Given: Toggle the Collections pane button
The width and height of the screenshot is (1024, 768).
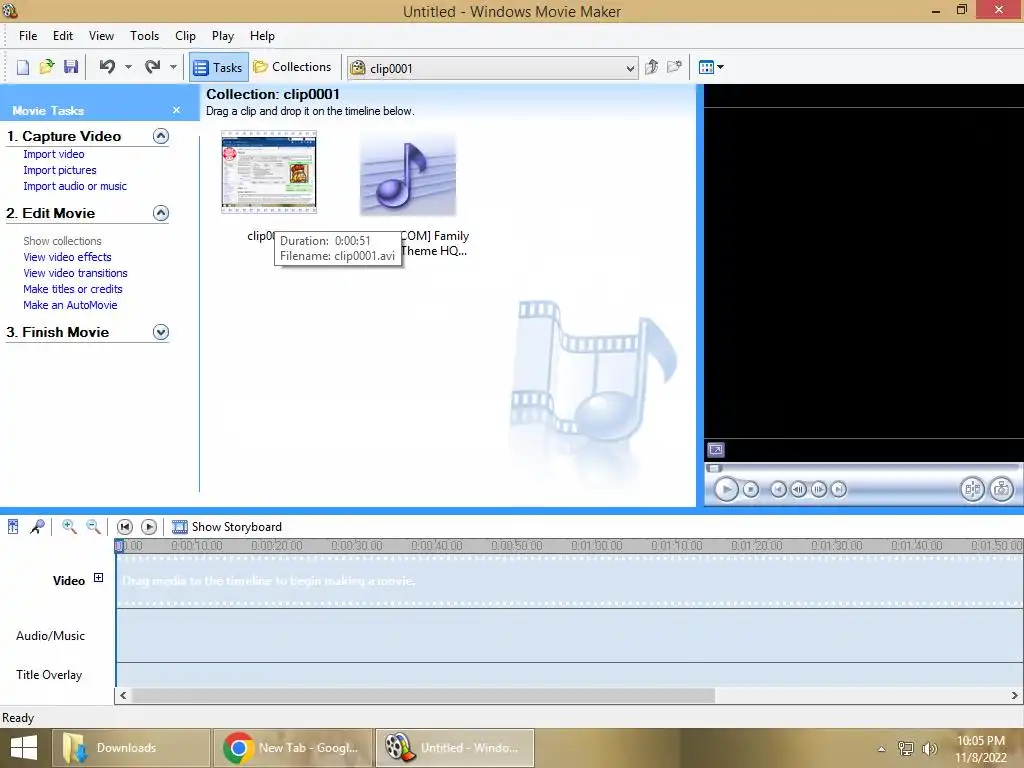Looking at the screenshot, I should 293,67.
